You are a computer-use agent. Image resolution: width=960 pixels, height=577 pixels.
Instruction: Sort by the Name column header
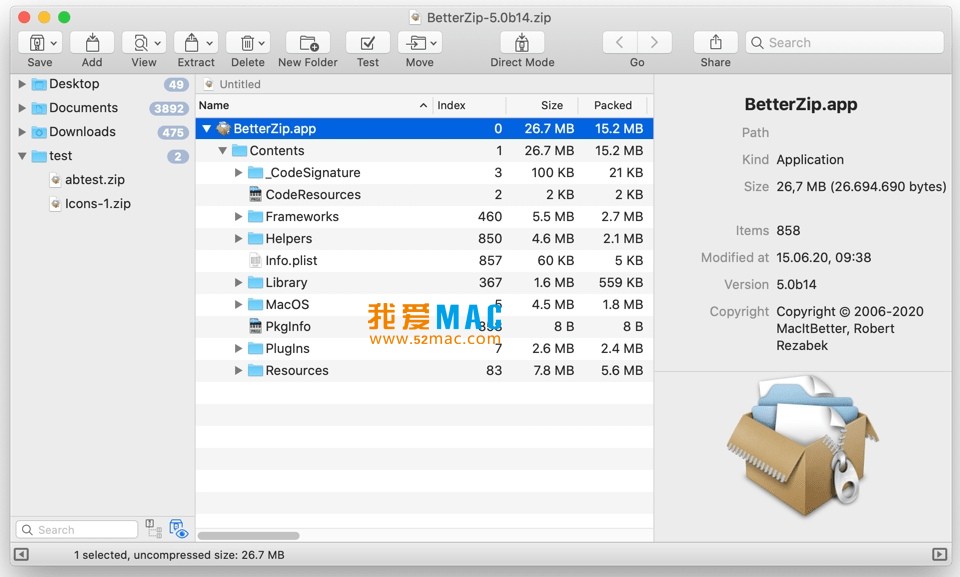(x=314, y=105)
